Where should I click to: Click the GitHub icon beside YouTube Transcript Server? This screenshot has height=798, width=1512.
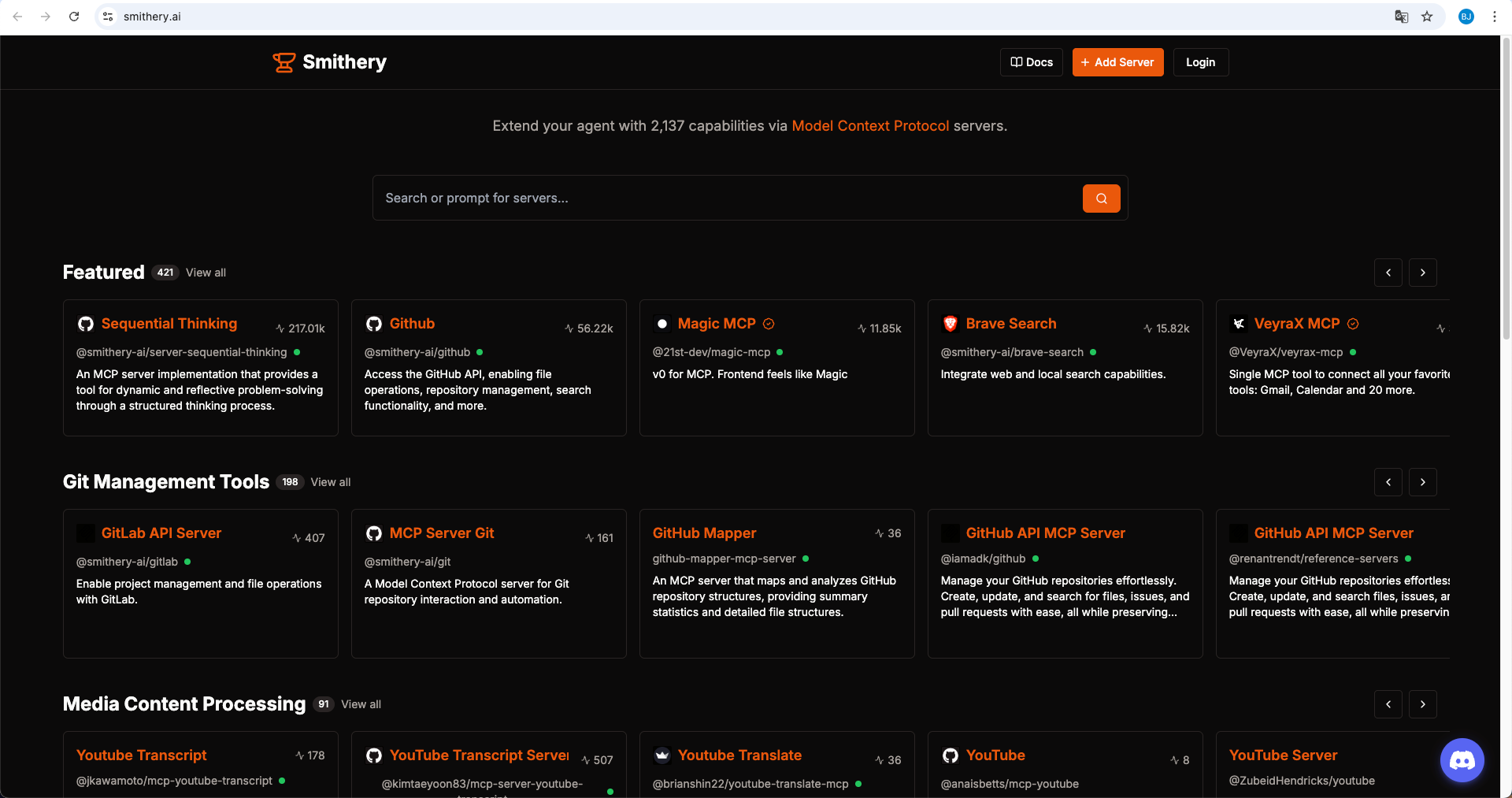click(374, 755)
